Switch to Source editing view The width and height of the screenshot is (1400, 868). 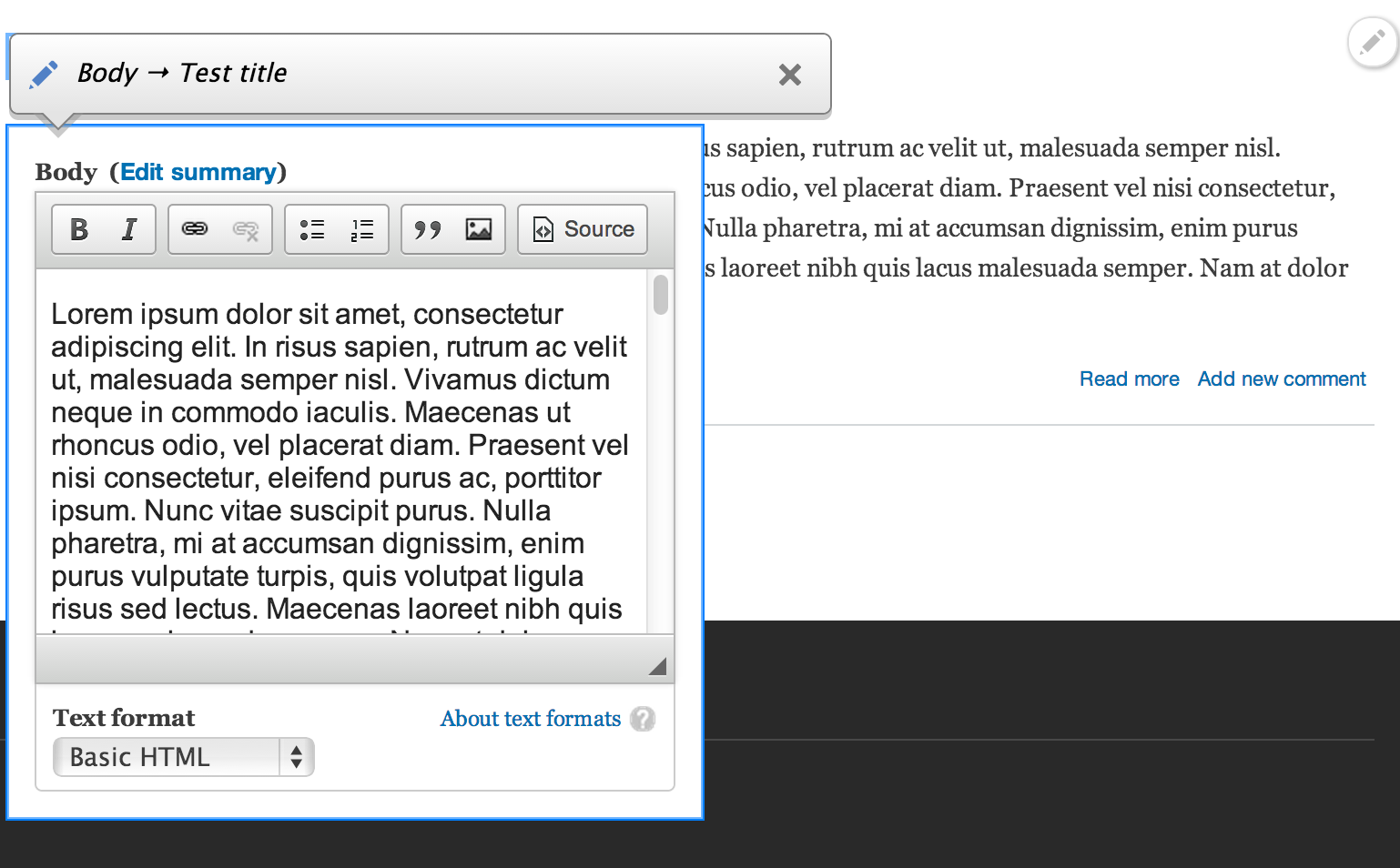(x=582, y=229)
